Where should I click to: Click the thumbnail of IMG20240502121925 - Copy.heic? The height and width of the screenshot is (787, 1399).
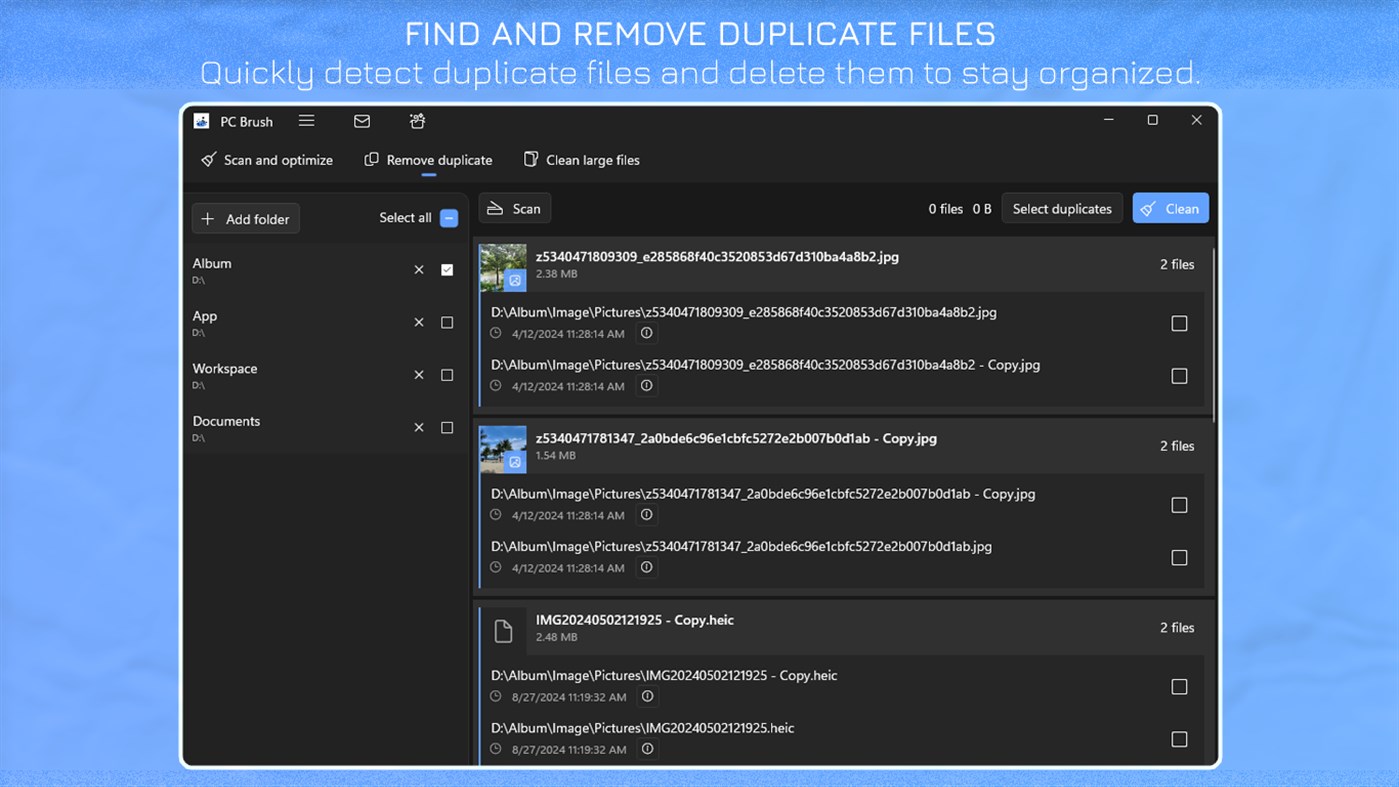point(503,631)
